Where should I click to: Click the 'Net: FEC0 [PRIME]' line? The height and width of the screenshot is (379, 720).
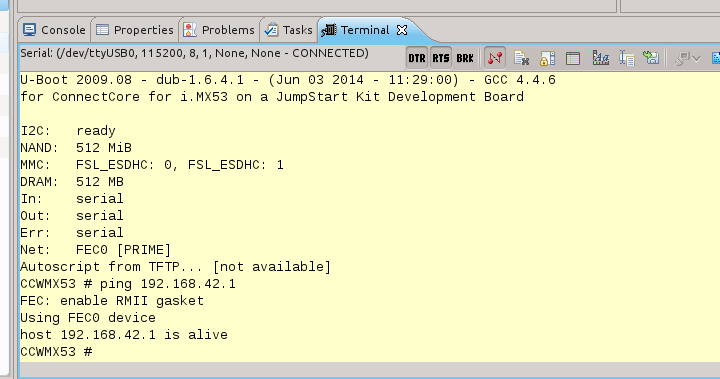click(96, 250)
